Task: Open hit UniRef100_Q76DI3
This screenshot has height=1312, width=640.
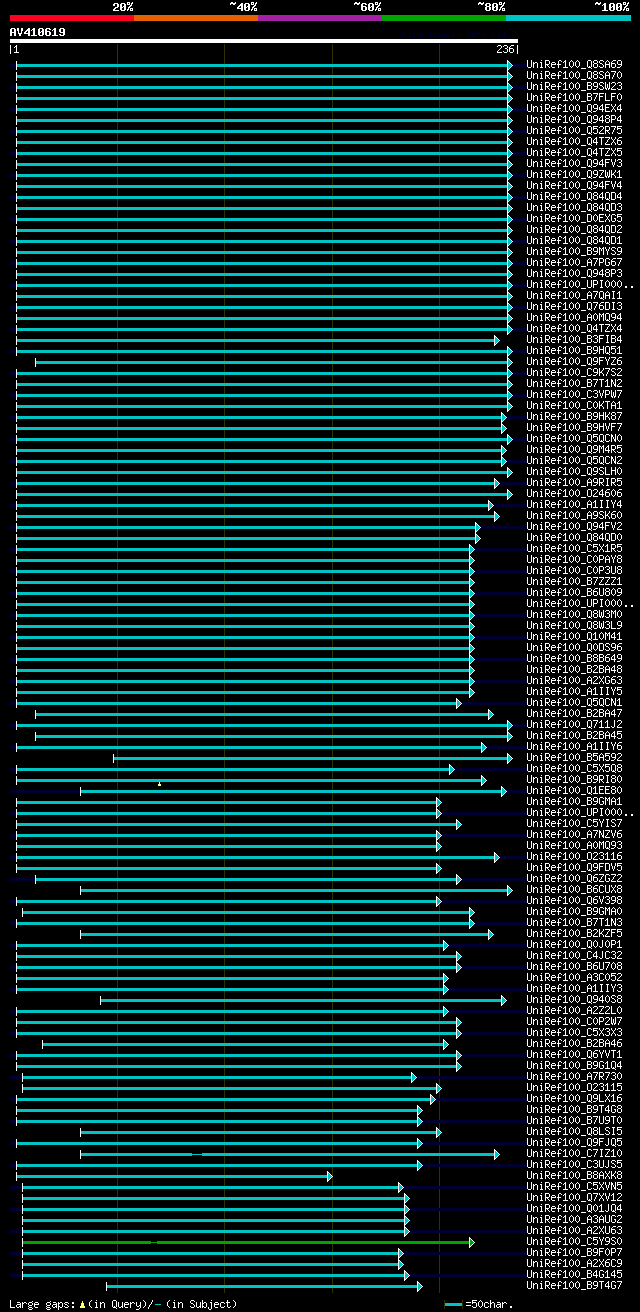Action: [574, 306]
